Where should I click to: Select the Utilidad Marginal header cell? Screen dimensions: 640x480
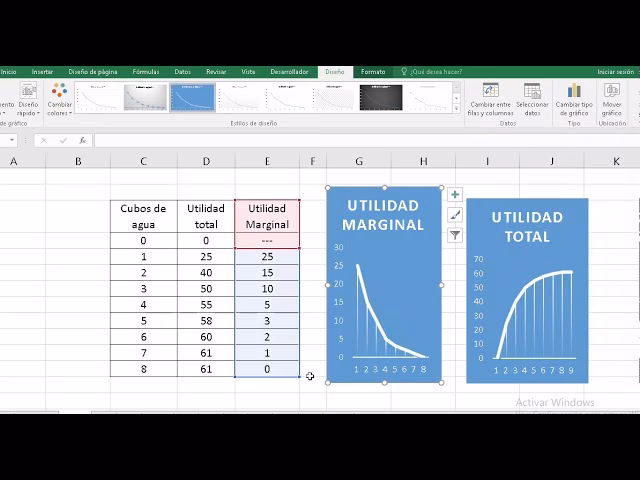click(x=267, y=216)
